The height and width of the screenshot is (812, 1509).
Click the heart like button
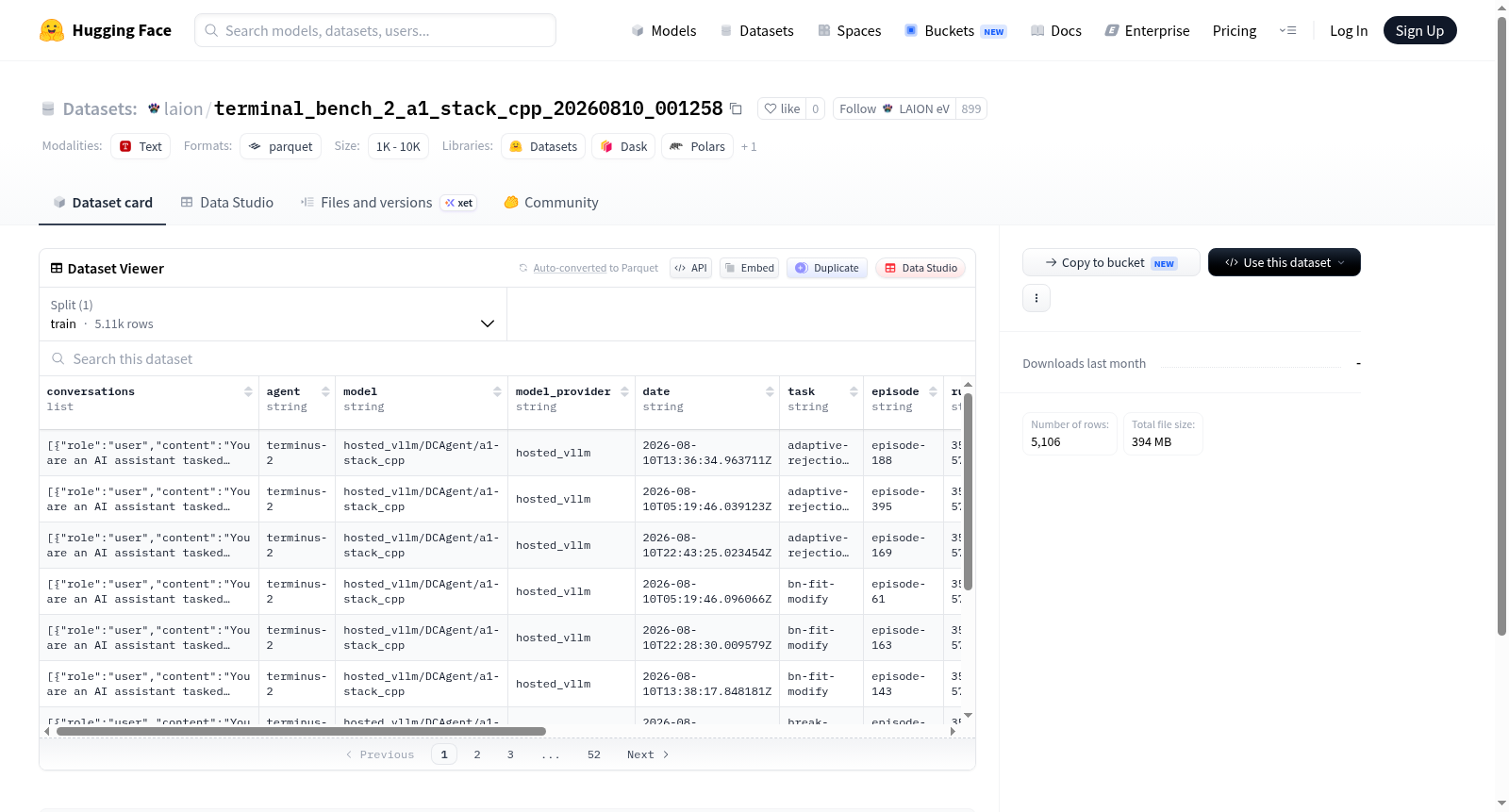tap(782, 108)
